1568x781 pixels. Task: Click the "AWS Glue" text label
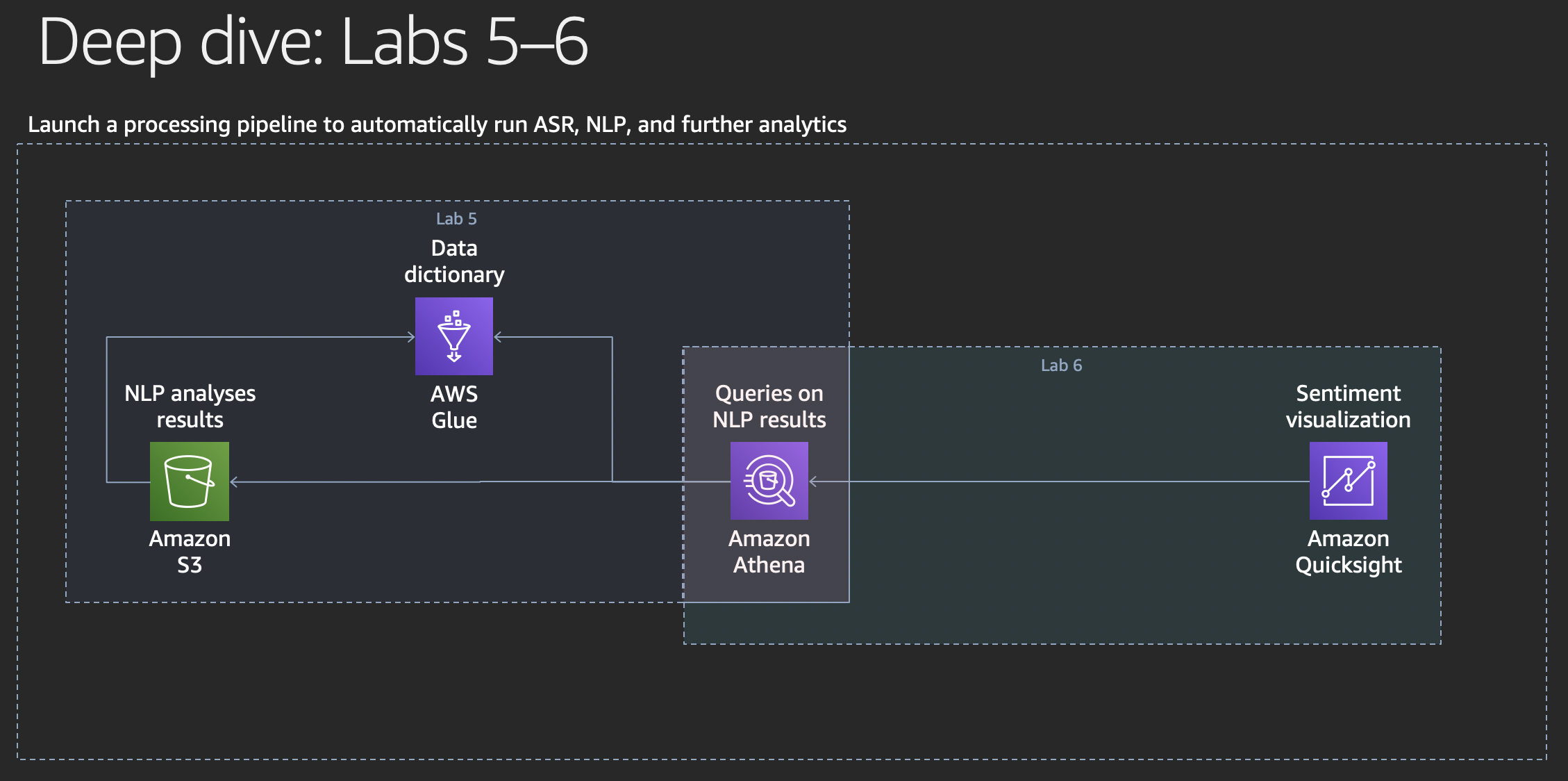click(454, 407)
